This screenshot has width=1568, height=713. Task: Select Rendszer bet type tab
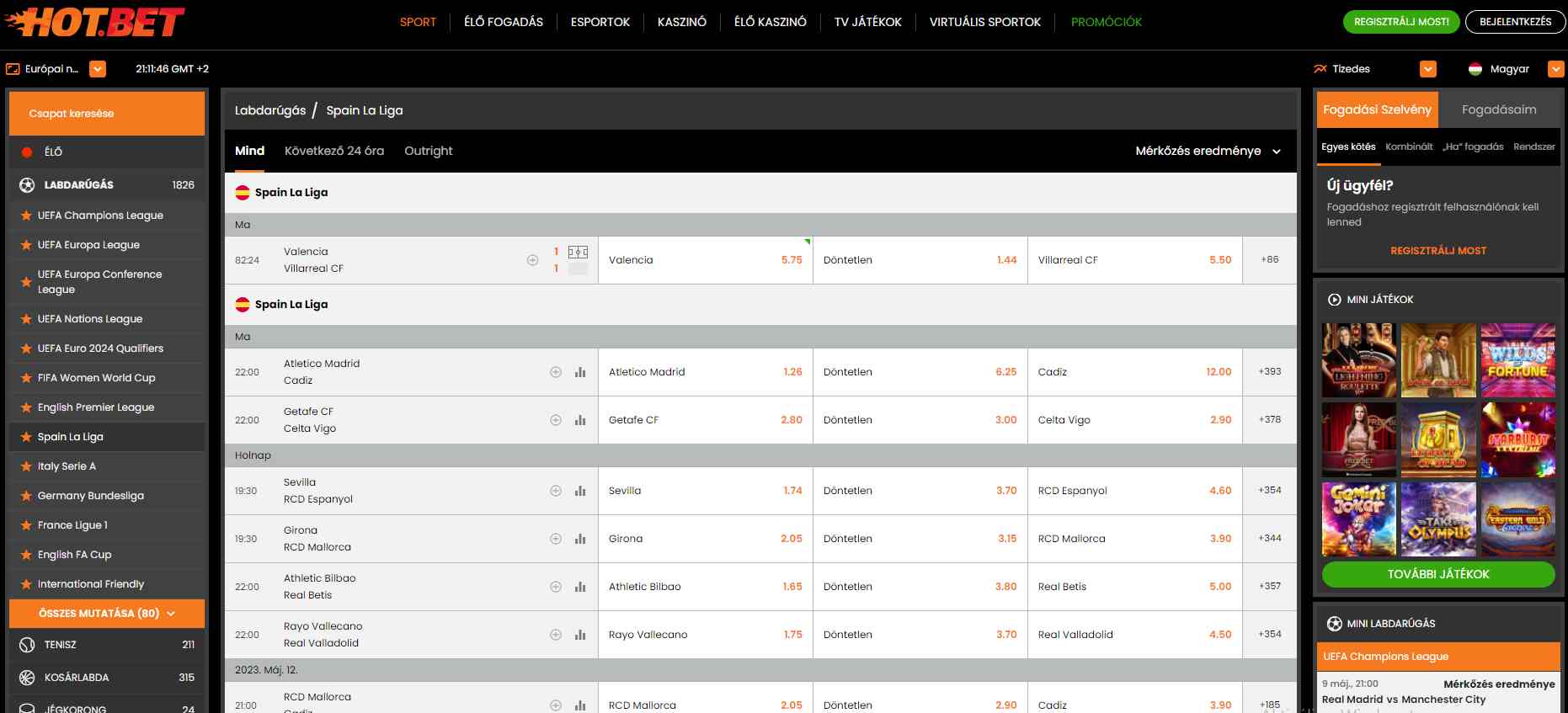click(1534, 146)
